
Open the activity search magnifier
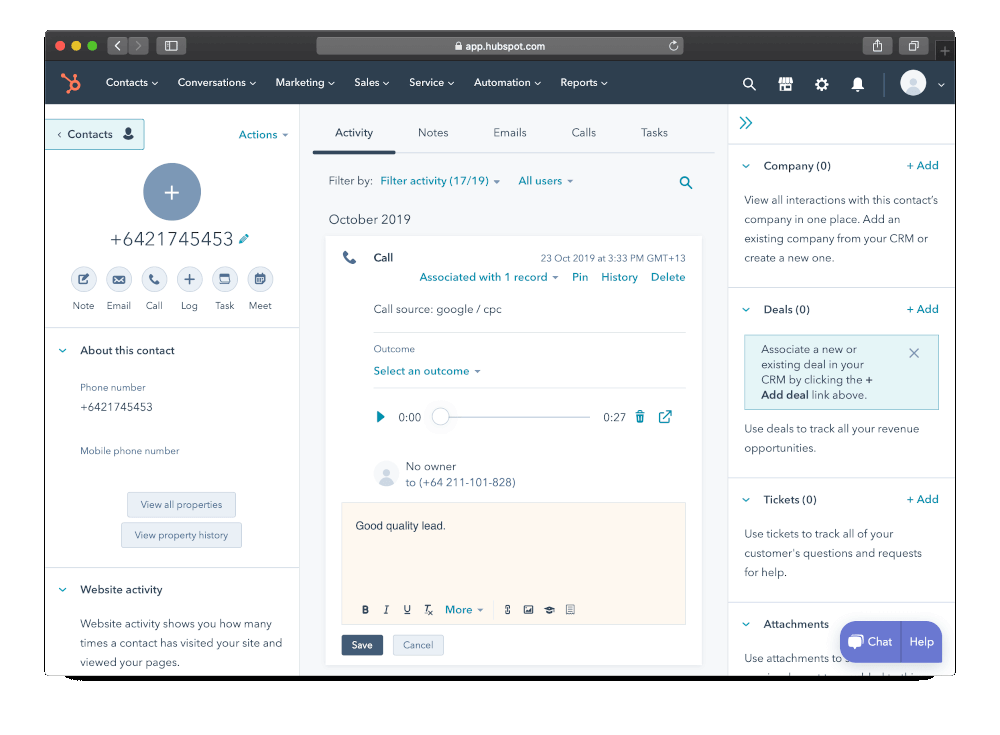(686, 182)
